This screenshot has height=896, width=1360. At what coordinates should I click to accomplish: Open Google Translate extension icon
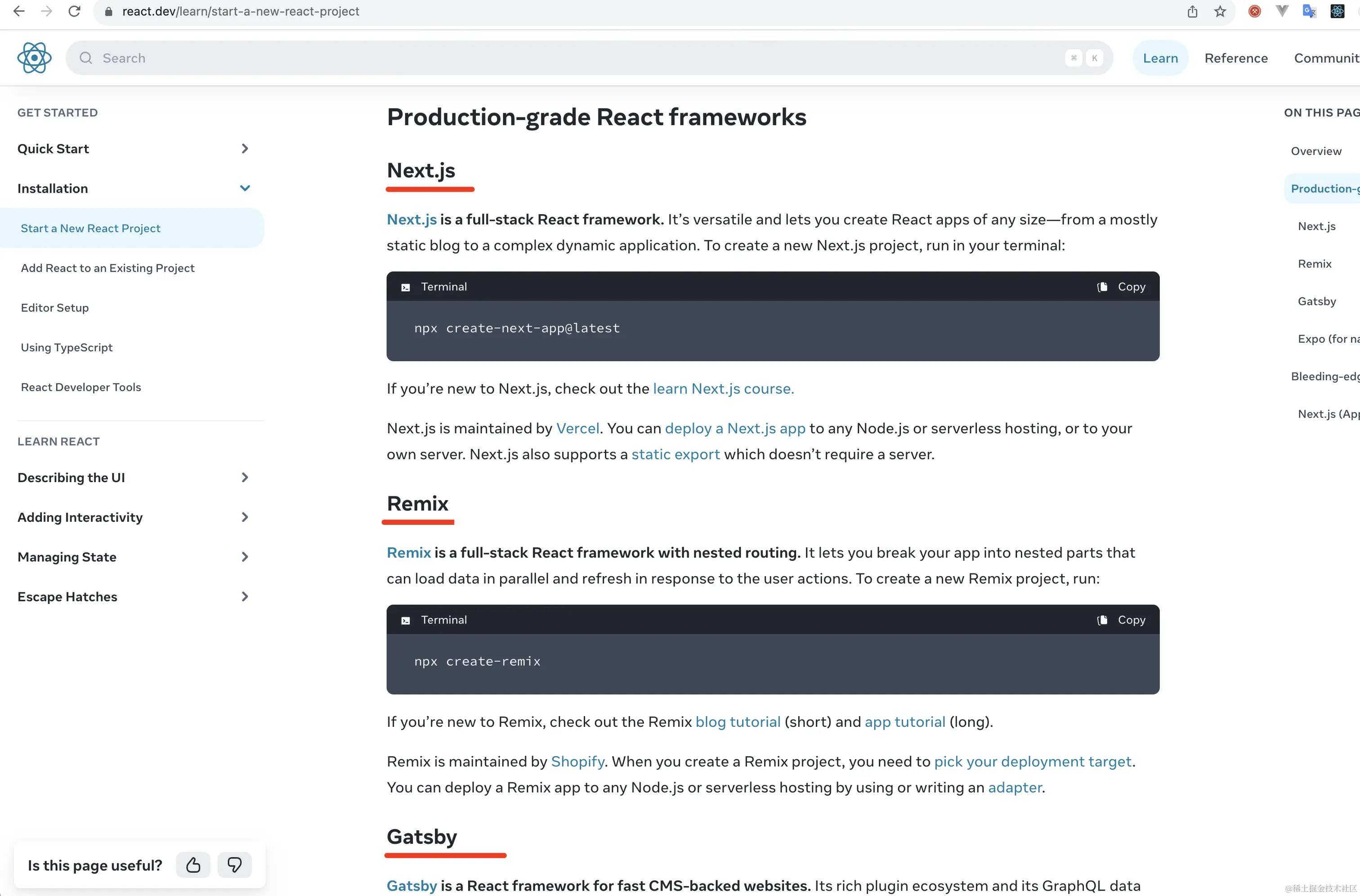[x=1309, y=11]
